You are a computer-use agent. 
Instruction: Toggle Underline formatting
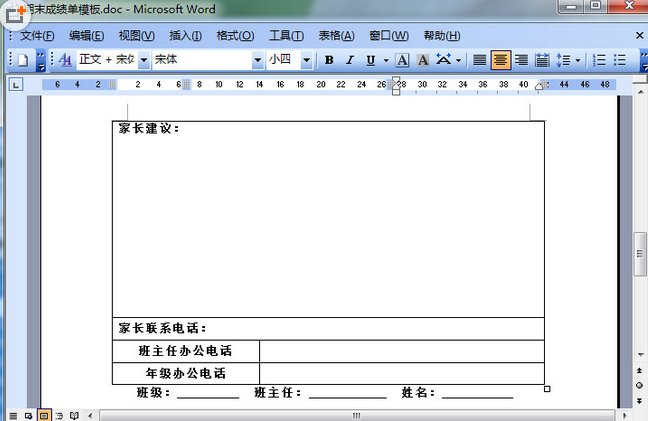coord(371,60)
